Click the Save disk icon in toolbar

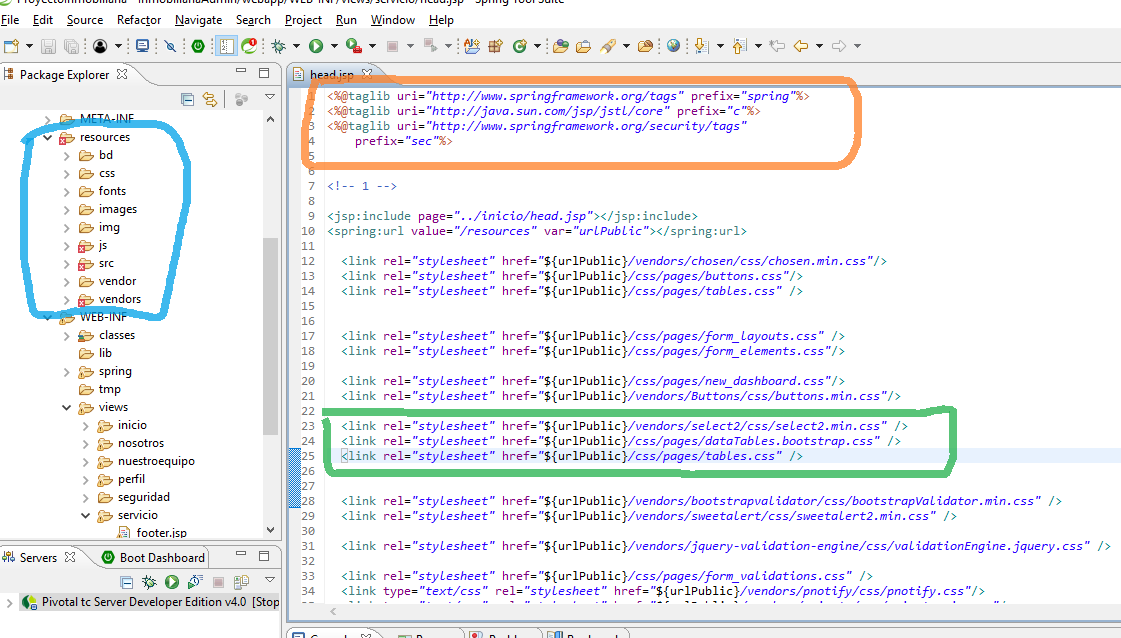(48, 46)
